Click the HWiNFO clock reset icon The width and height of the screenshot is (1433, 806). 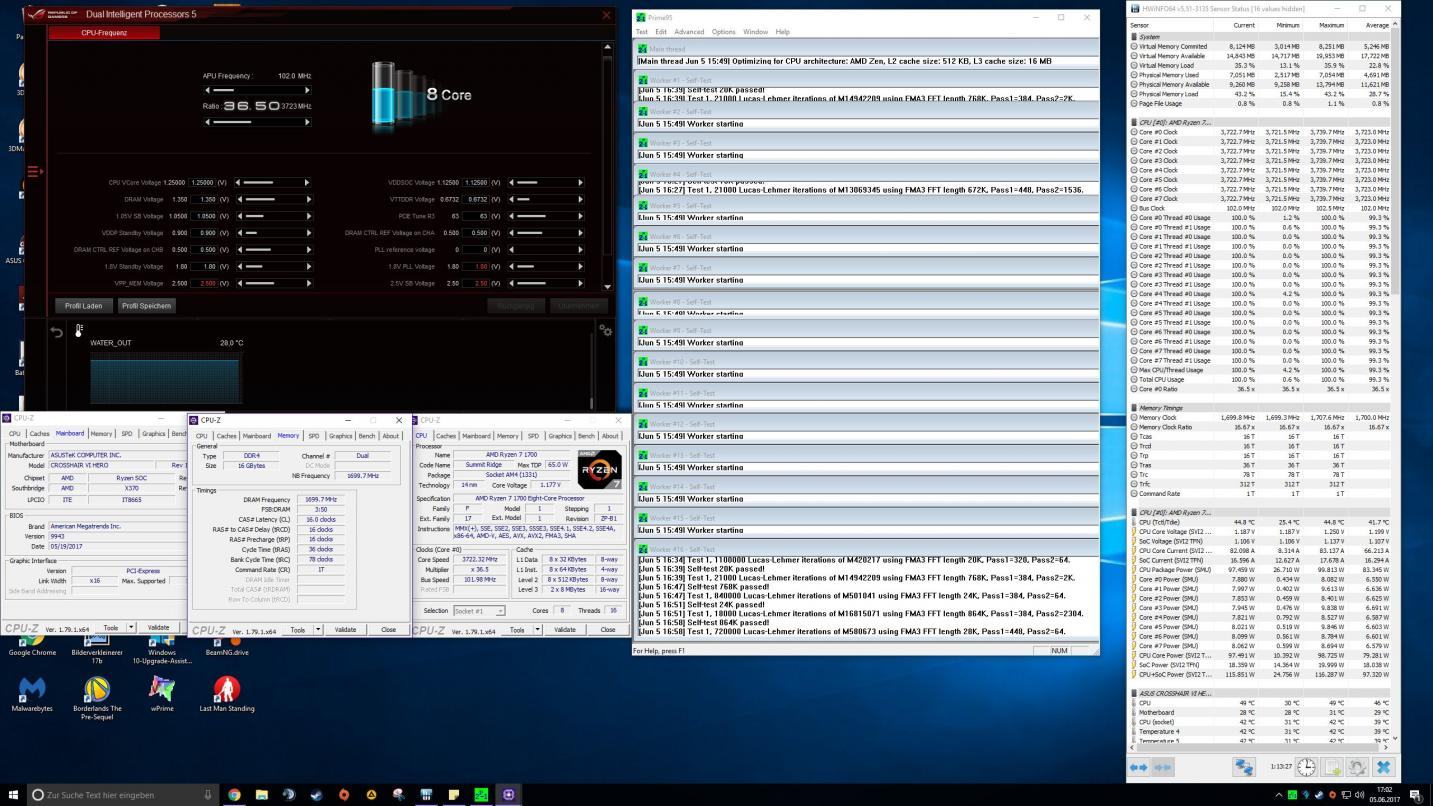(x=1306, y=767)
